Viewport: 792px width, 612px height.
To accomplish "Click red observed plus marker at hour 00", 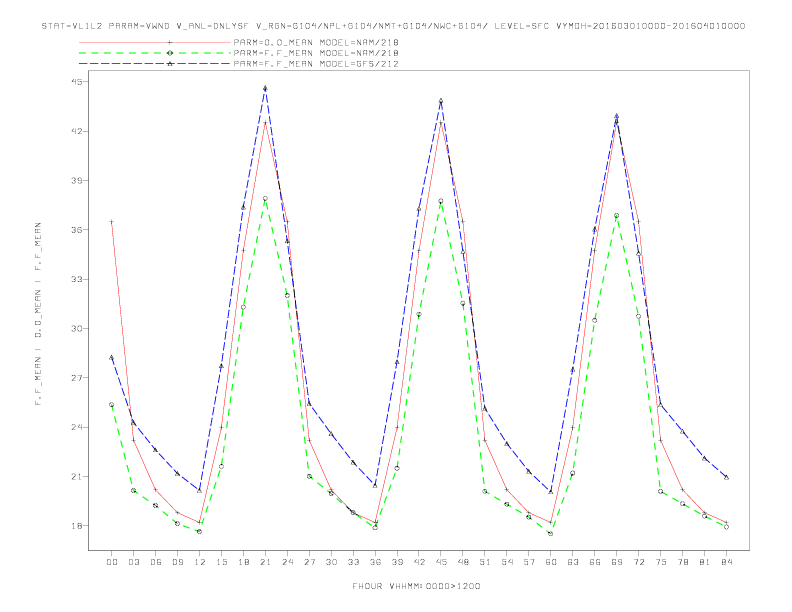I will click(x=112, y=222).
